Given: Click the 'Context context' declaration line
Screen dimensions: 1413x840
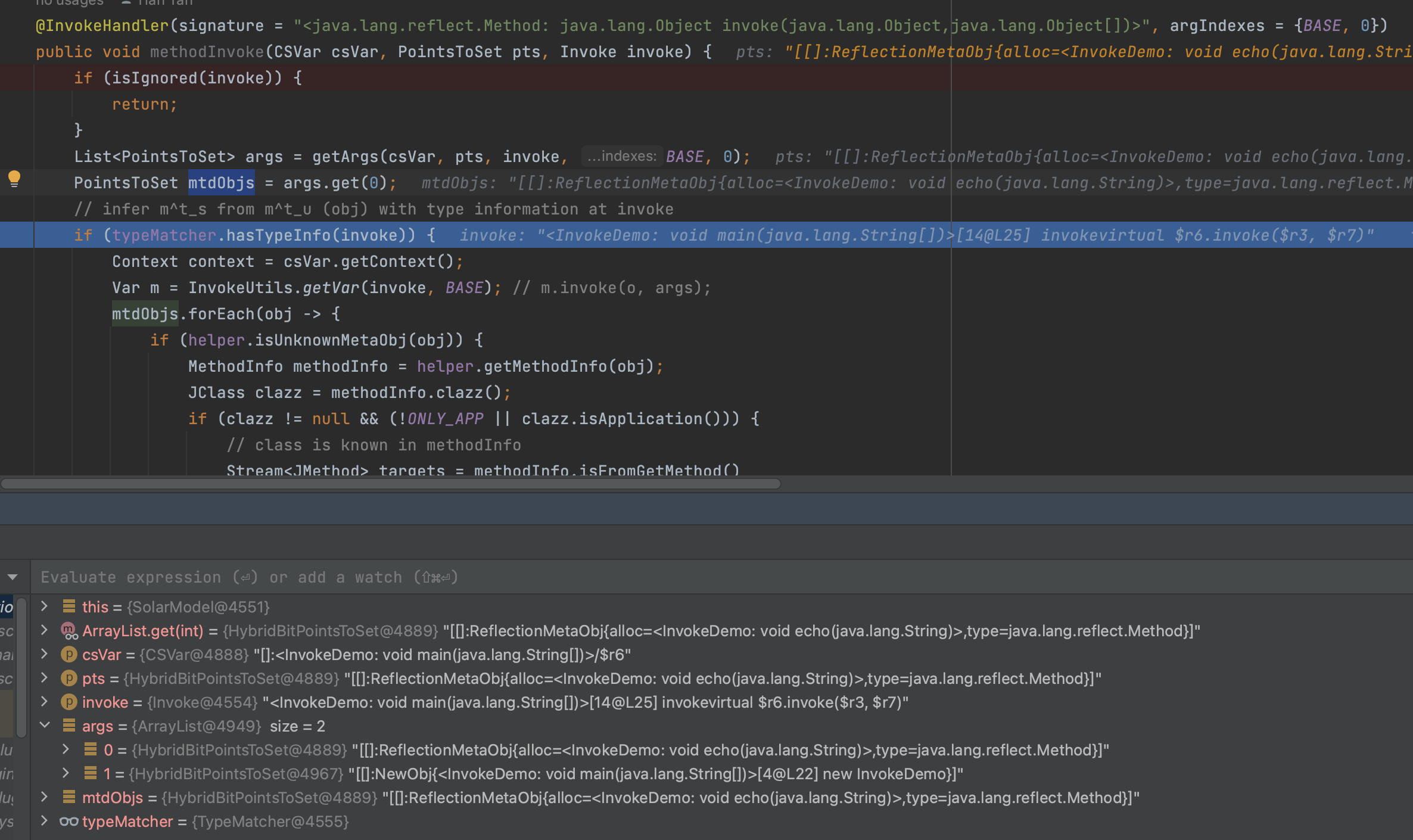Looking at the screenshot, I should tap(288, 262).
